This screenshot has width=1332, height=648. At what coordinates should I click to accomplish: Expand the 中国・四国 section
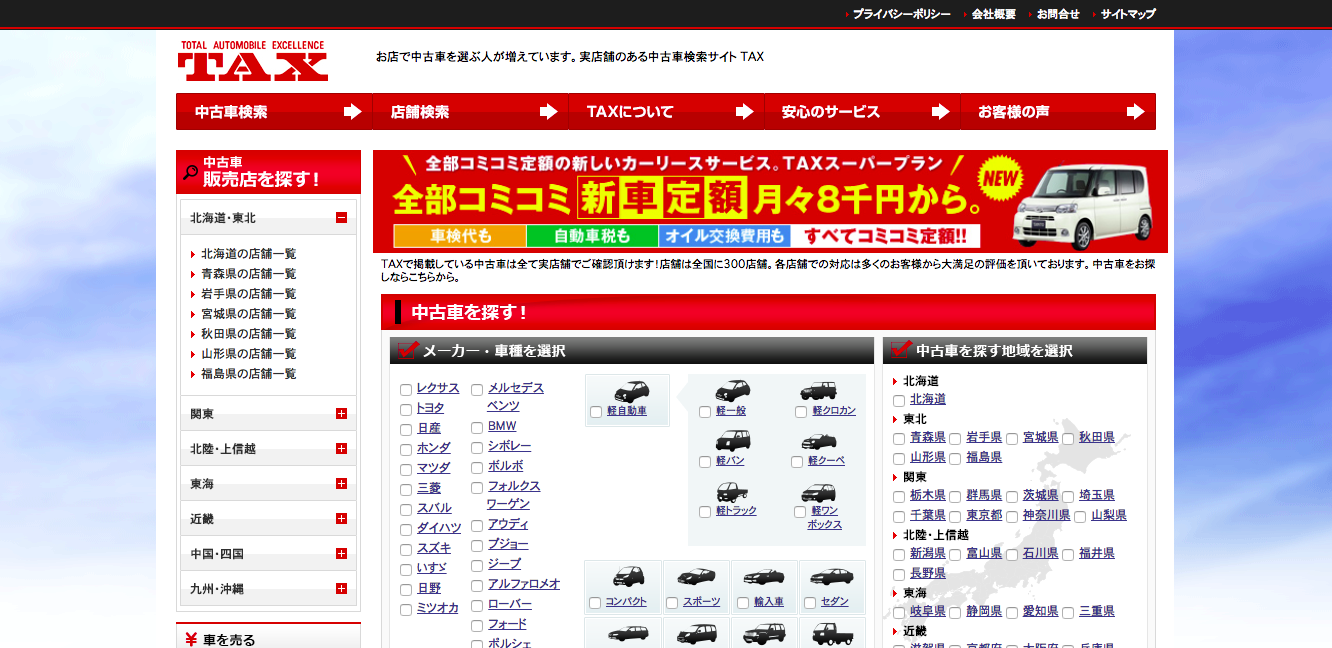(341, 554)
